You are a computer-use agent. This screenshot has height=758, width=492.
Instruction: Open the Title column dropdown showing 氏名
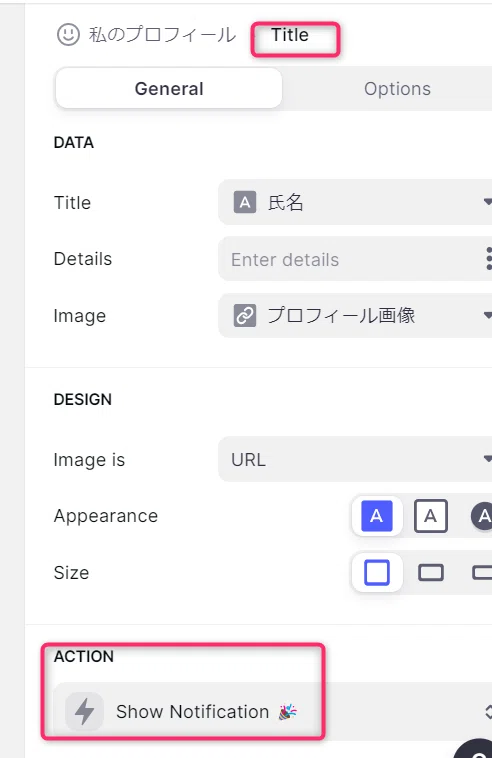pos(355,202)
